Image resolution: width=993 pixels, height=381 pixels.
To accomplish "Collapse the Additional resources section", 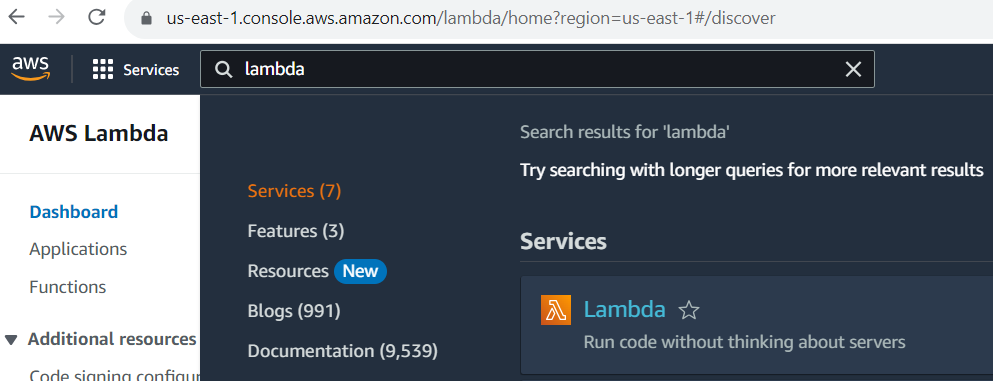I will tap(11, 340).
